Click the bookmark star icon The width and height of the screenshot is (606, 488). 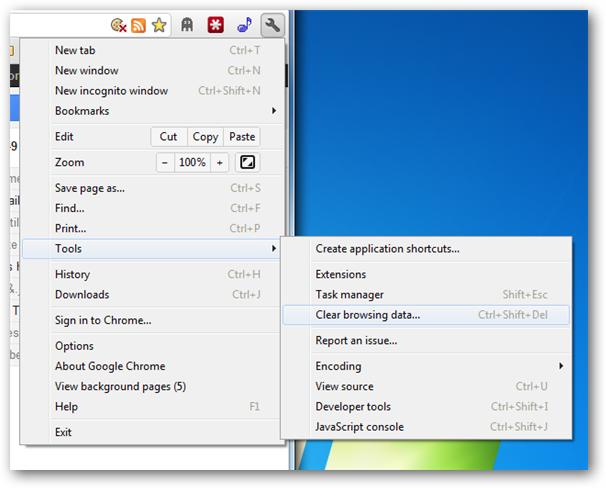tap(159, 26)
